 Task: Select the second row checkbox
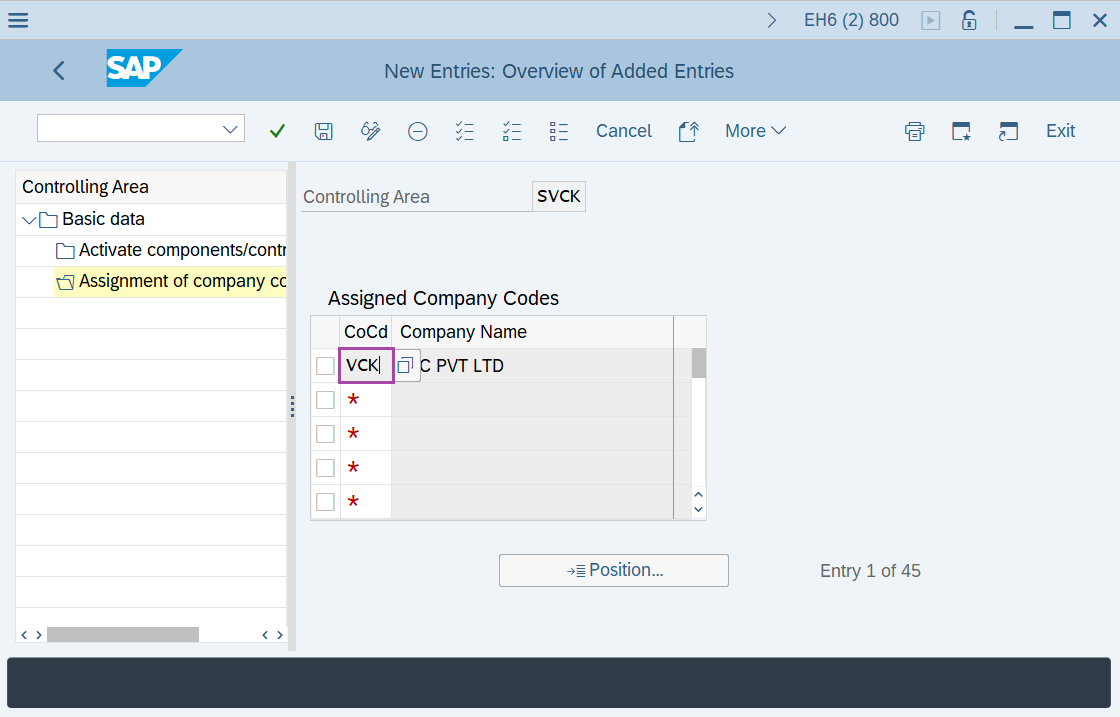[325, 400]
